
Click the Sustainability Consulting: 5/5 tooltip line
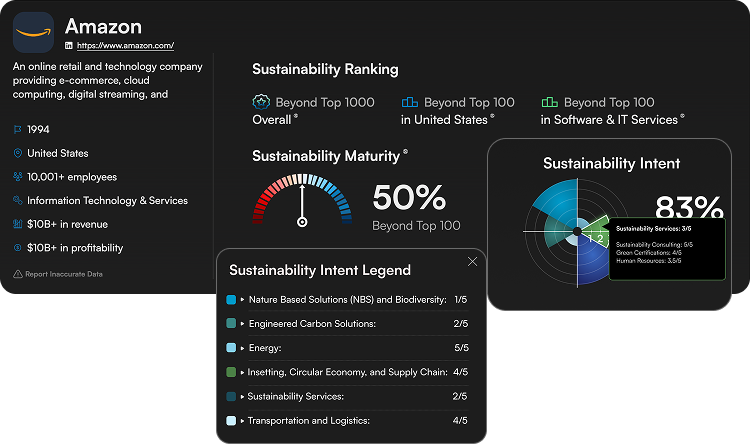click(654, 244)
